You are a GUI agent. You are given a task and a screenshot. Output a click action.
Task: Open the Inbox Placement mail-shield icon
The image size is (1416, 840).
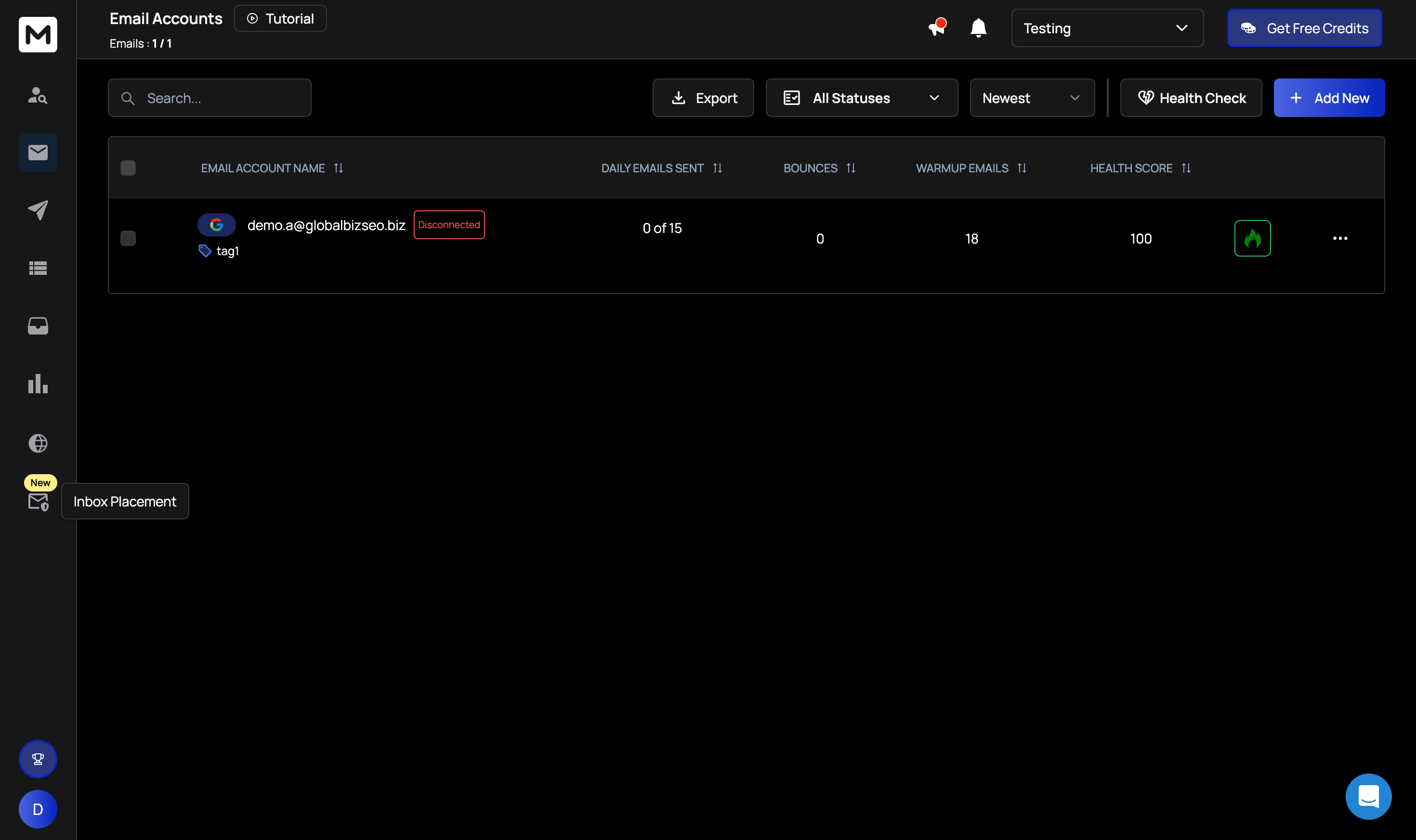tap(38, 502)
